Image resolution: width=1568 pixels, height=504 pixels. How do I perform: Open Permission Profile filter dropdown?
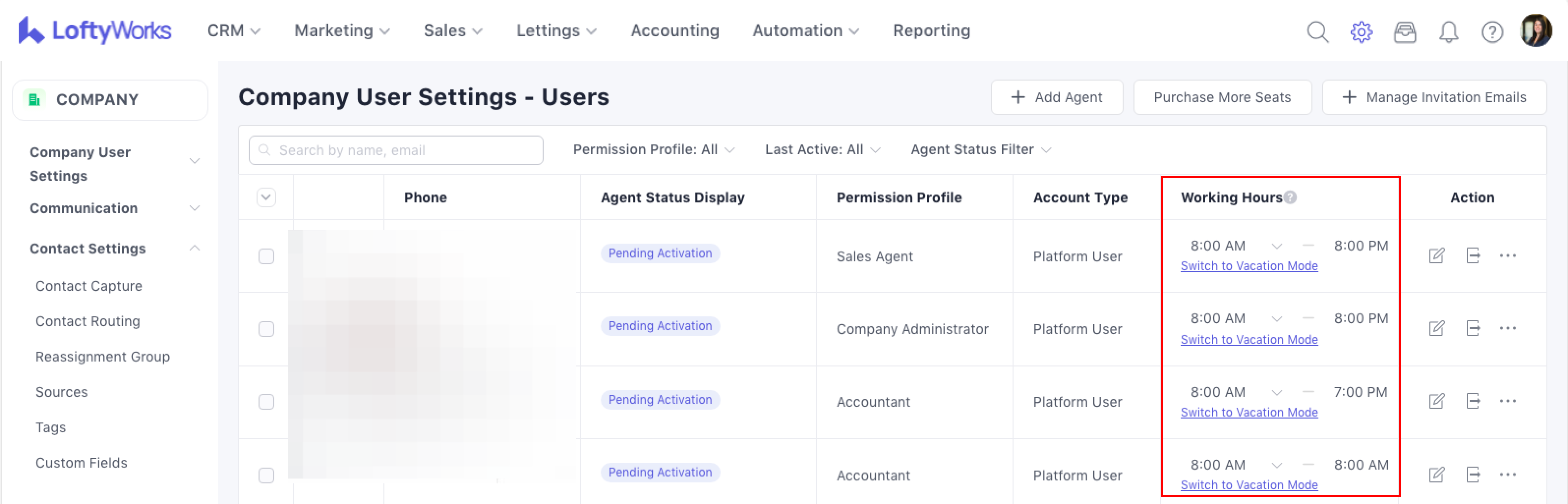click(653, 149)
